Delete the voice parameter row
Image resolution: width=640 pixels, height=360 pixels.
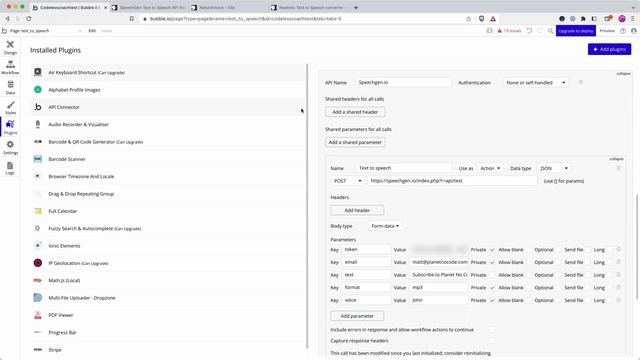[x=618, y=300]
